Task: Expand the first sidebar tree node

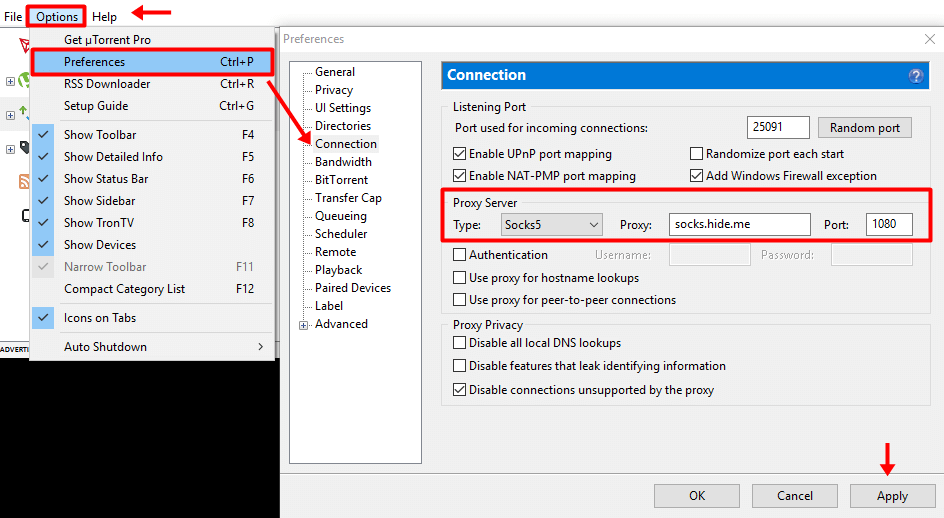Action: pyautogui.click(x=10, y=81)
